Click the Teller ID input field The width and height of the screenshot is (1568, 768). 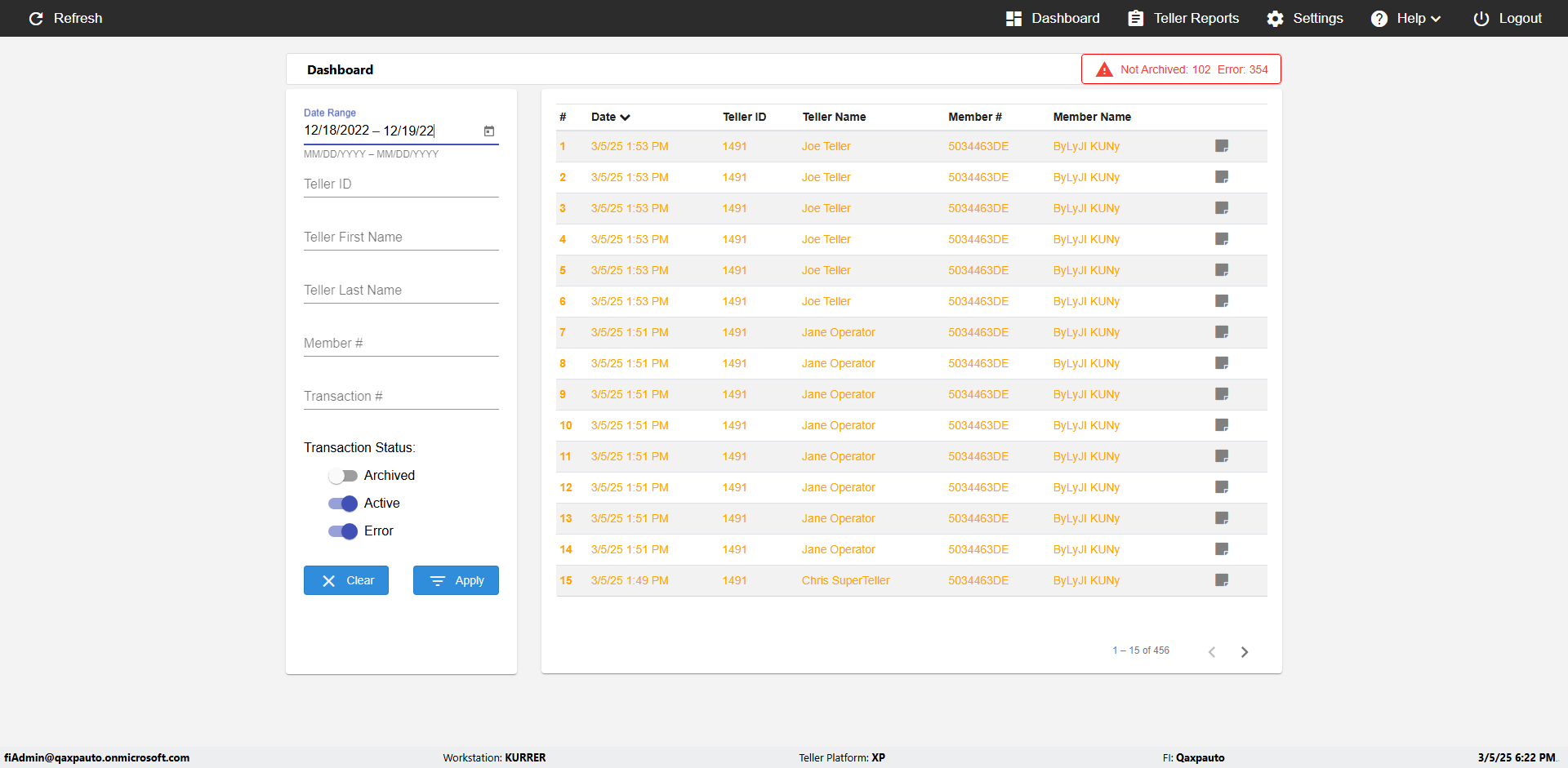click(401, 184)
